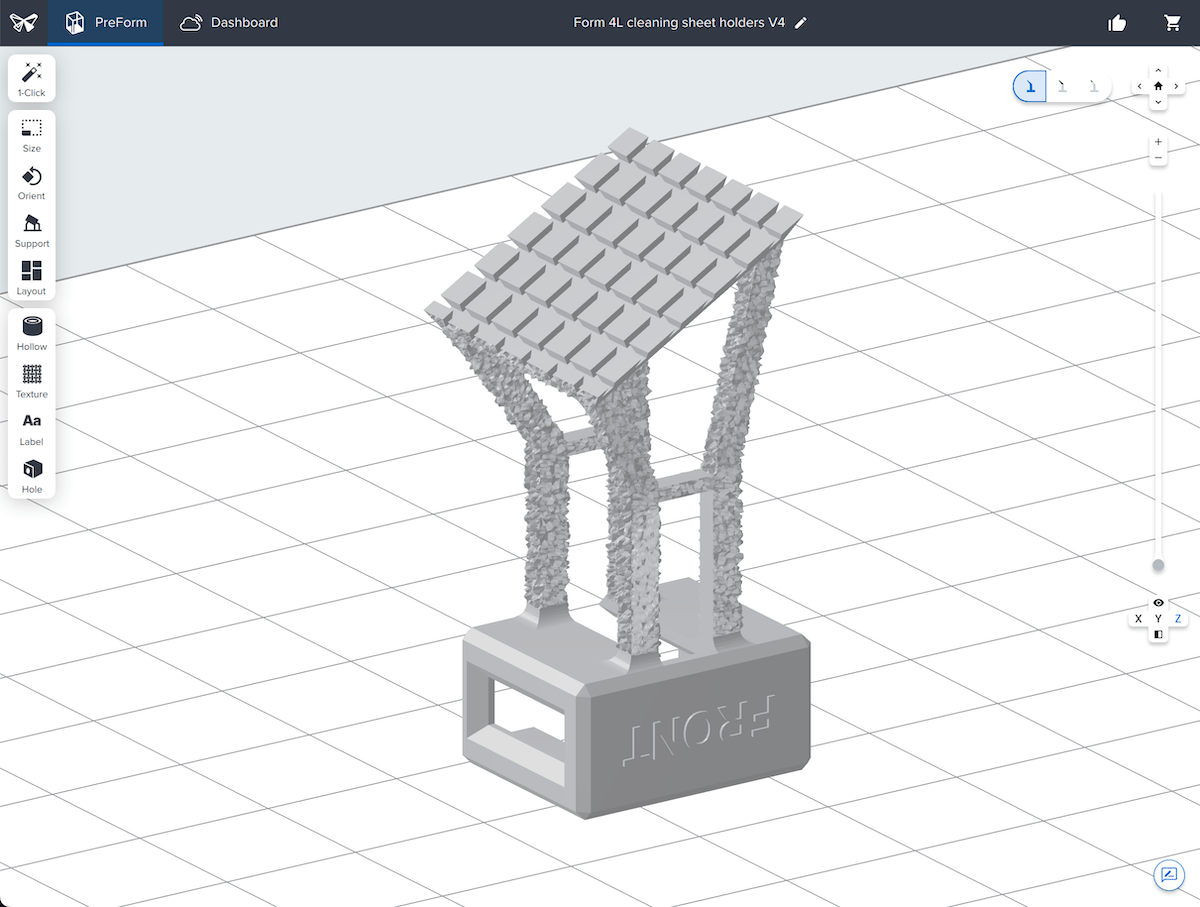Click the layer slicer slider handle

pos(1158,565)
